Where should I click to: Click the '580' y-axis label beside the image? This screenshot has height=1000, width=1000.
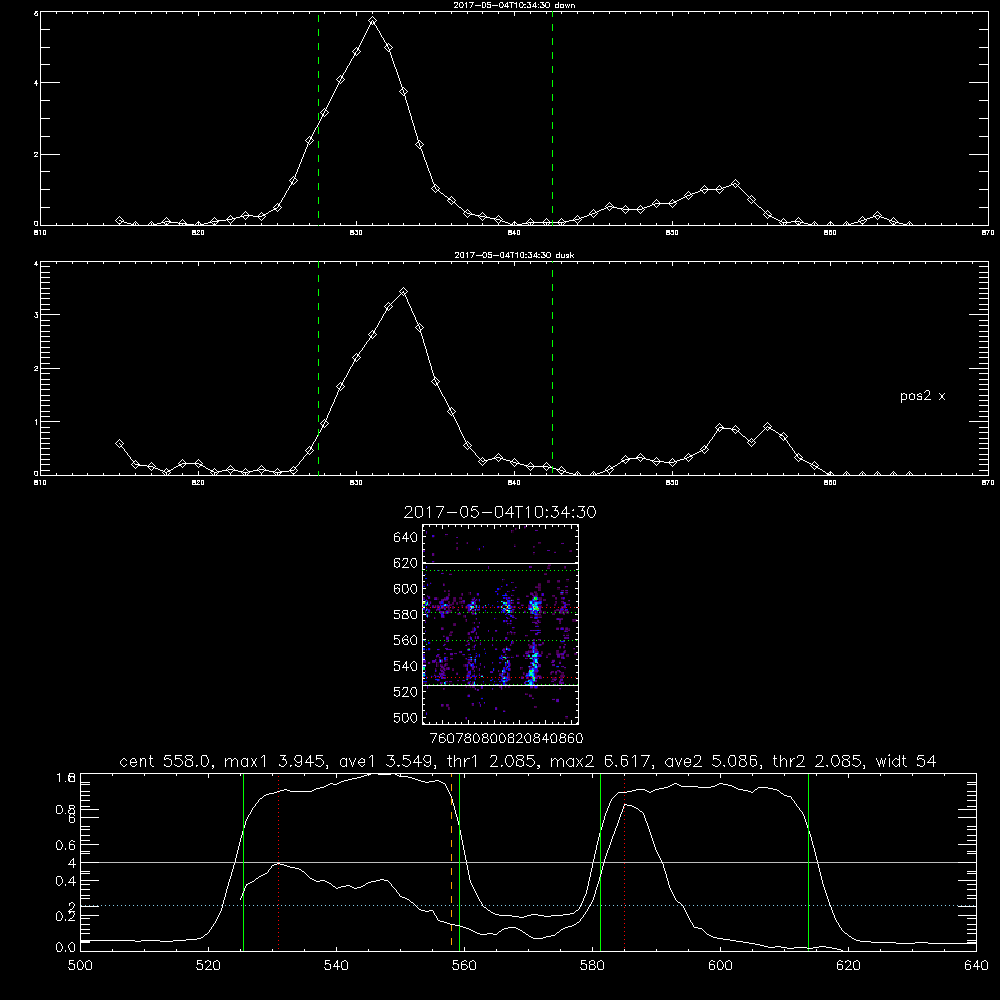click(405, 615)
